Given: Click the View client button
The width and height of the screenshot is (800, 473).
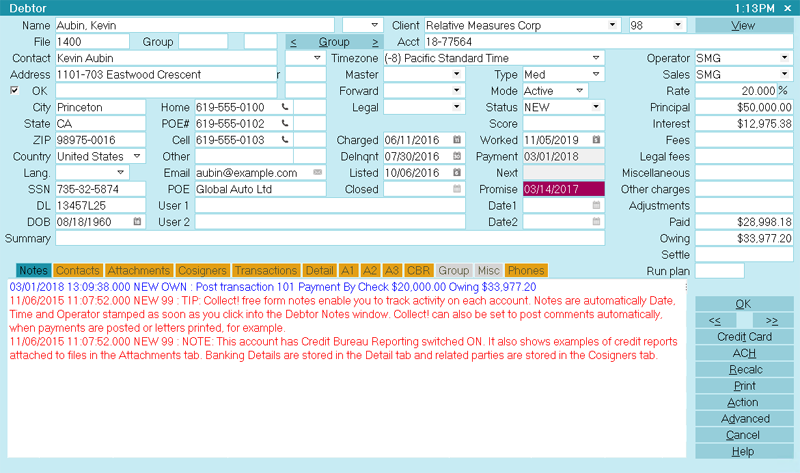Looking at the screenshot, I should [744, 26].
